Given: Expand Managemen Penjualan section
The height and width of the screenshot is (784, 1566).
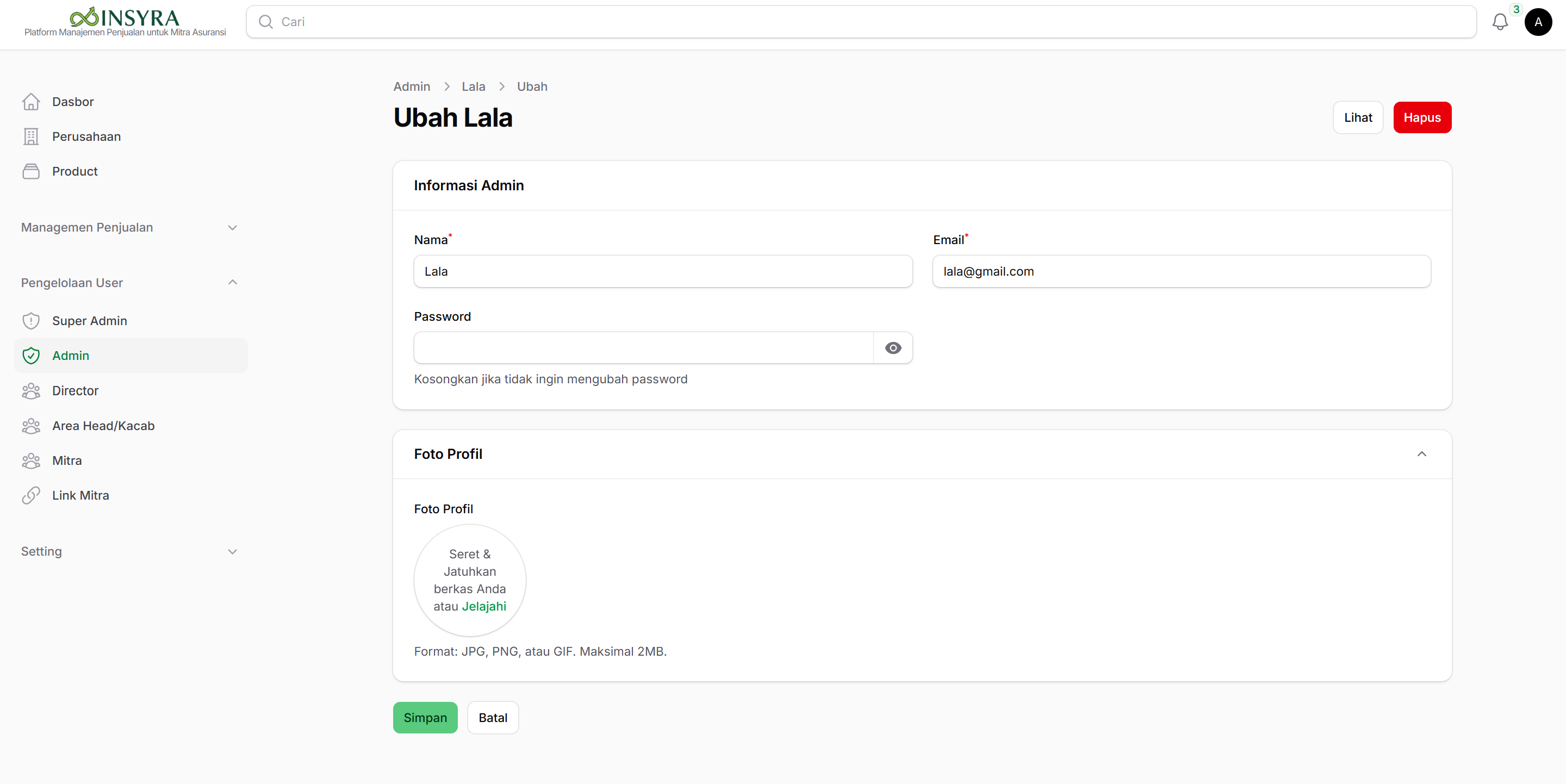Looking at the screenshot, I should [x=129, y=227].
